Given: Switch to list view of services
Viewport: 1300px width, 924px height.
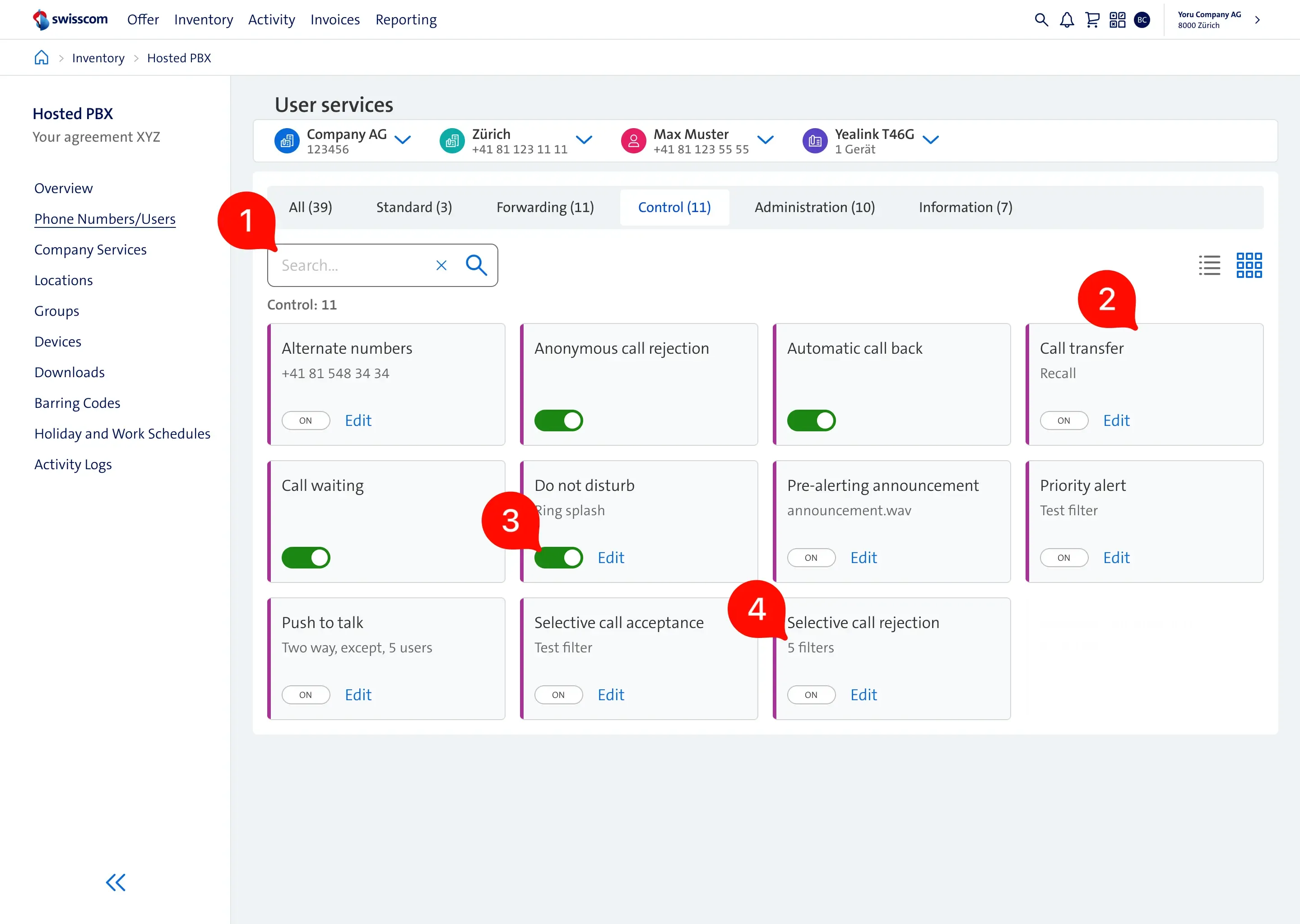Looking at the screenshot, I should 1210,265.
